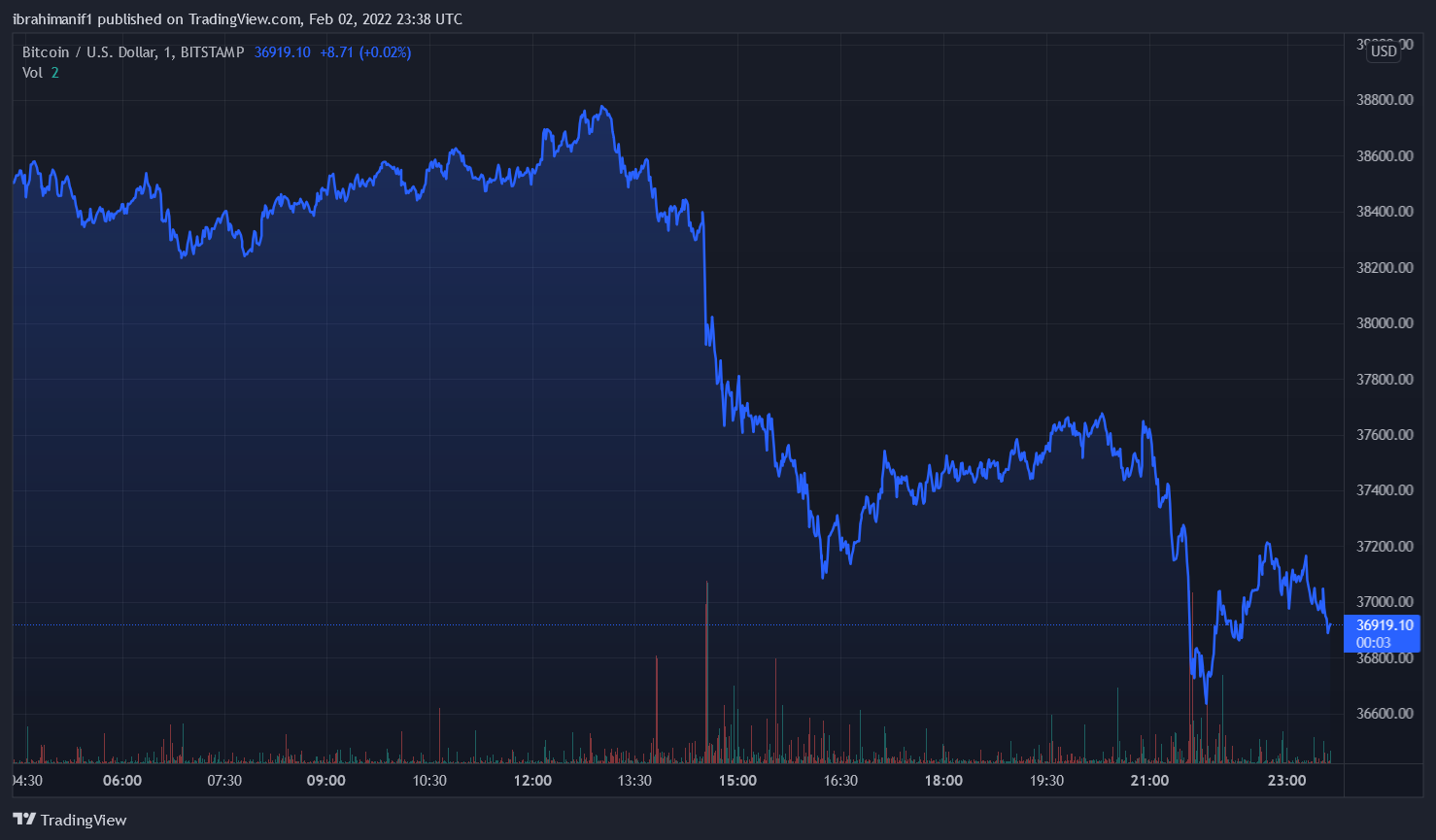
Task: Select the 37400.00 level on the price scale
Action: click(1384, 490)
